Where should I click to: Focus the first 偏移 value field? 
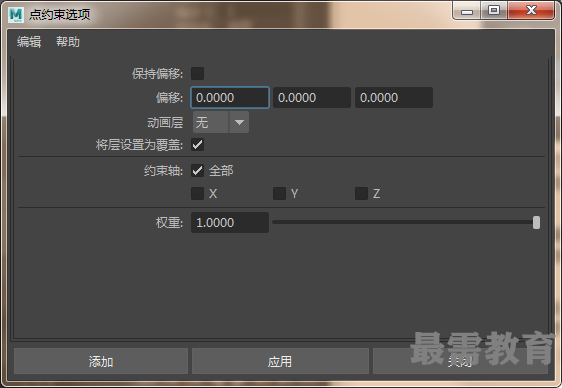point(230,97)
